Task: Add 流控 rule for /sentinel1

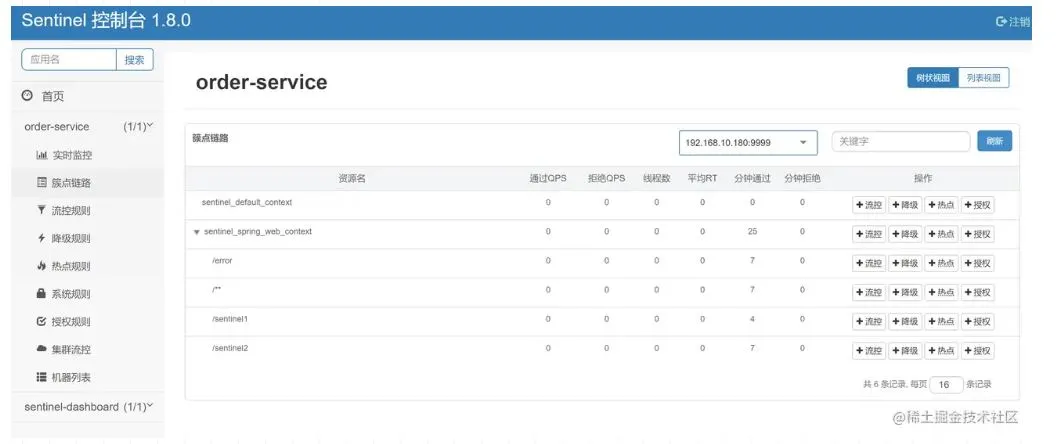Action: pos(869,321)
